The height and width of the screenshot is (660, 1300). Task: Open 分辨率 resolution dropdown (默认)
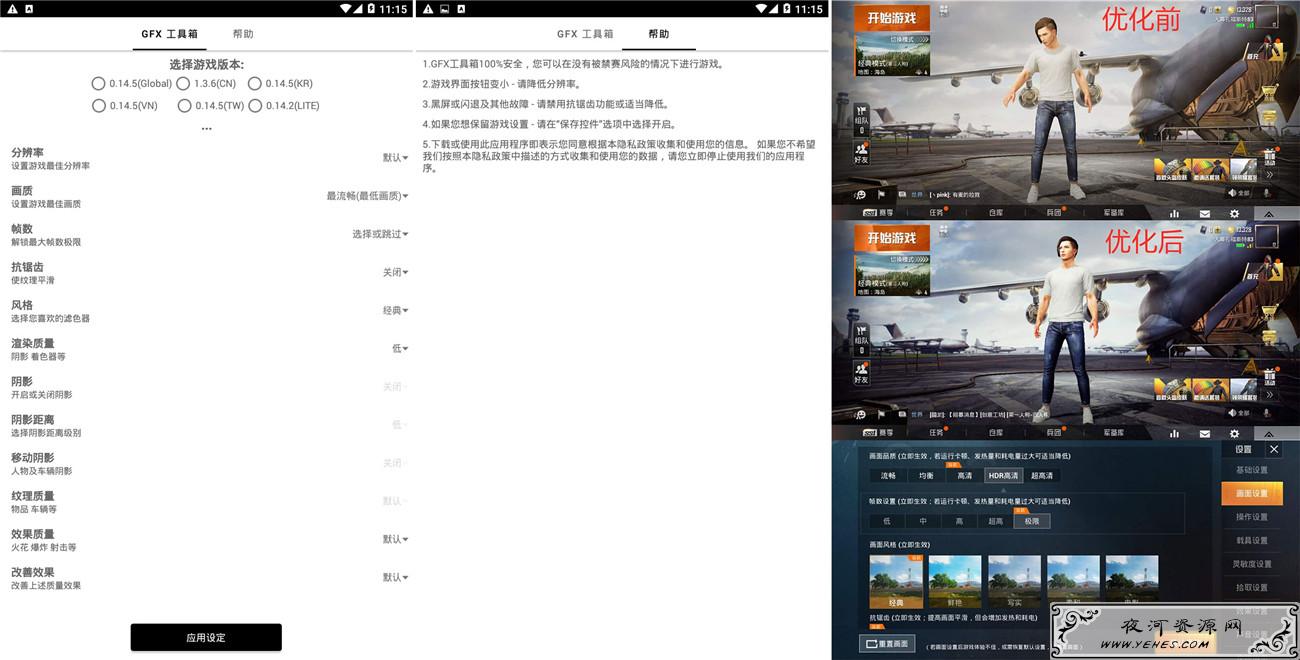tap(395, 158)
